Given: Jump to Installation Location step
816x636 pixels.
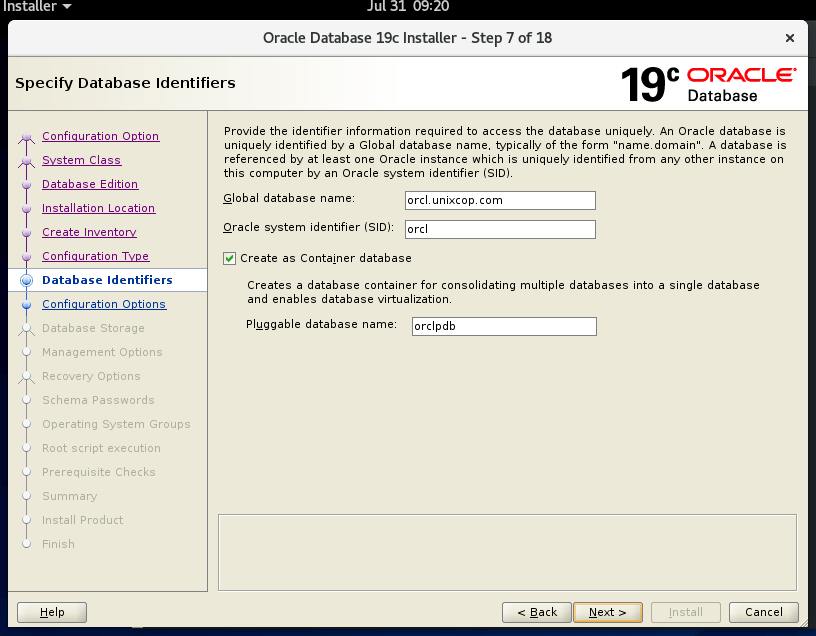Looking at the screenshot, I should click(98, 208).
